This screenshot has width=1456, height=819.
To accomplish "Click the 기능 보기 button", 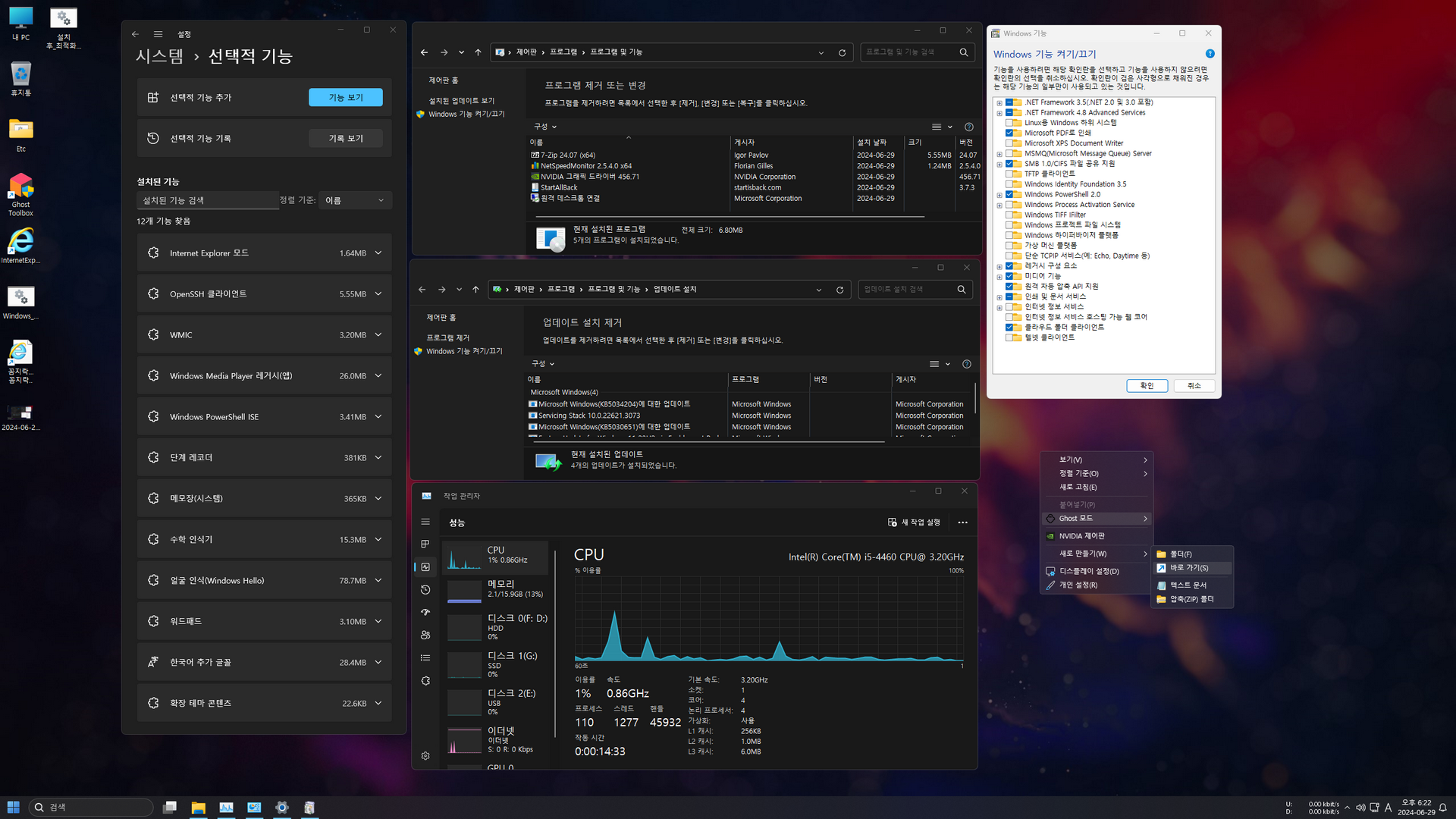I will (x=345, y=97).
